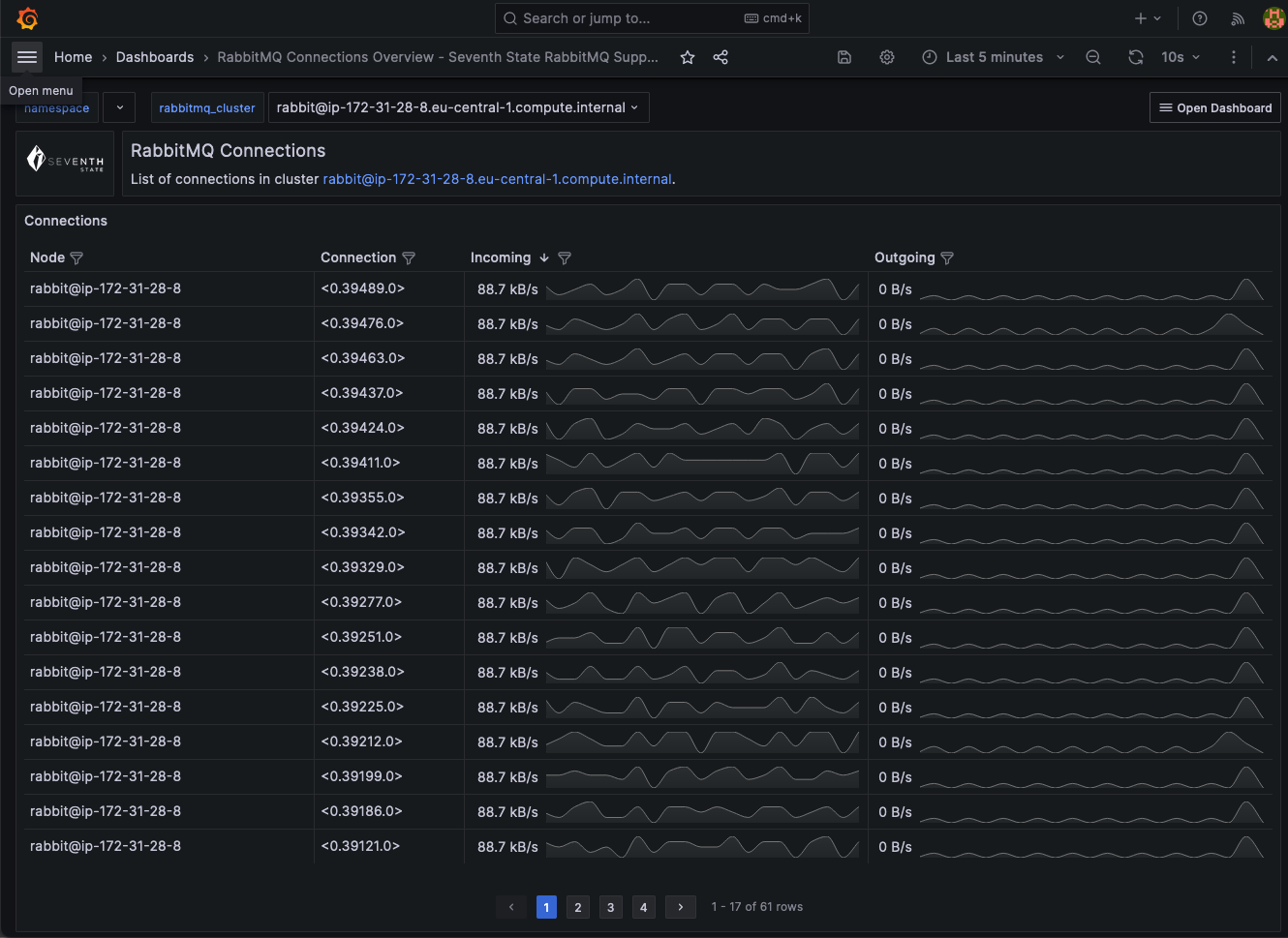The height and width of the screenshot is (938, 1288).
Task: Click the namespace variable label
Action: (56, 108)
